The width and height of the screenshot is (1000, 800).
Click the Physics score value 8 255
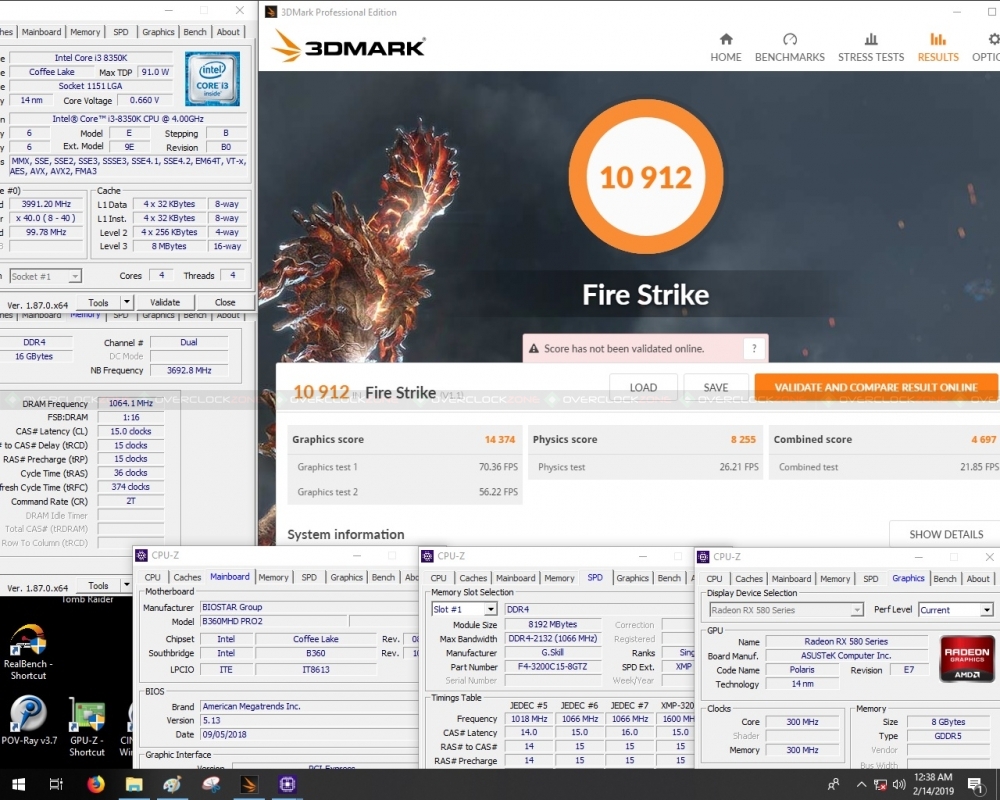pos(743,440)
